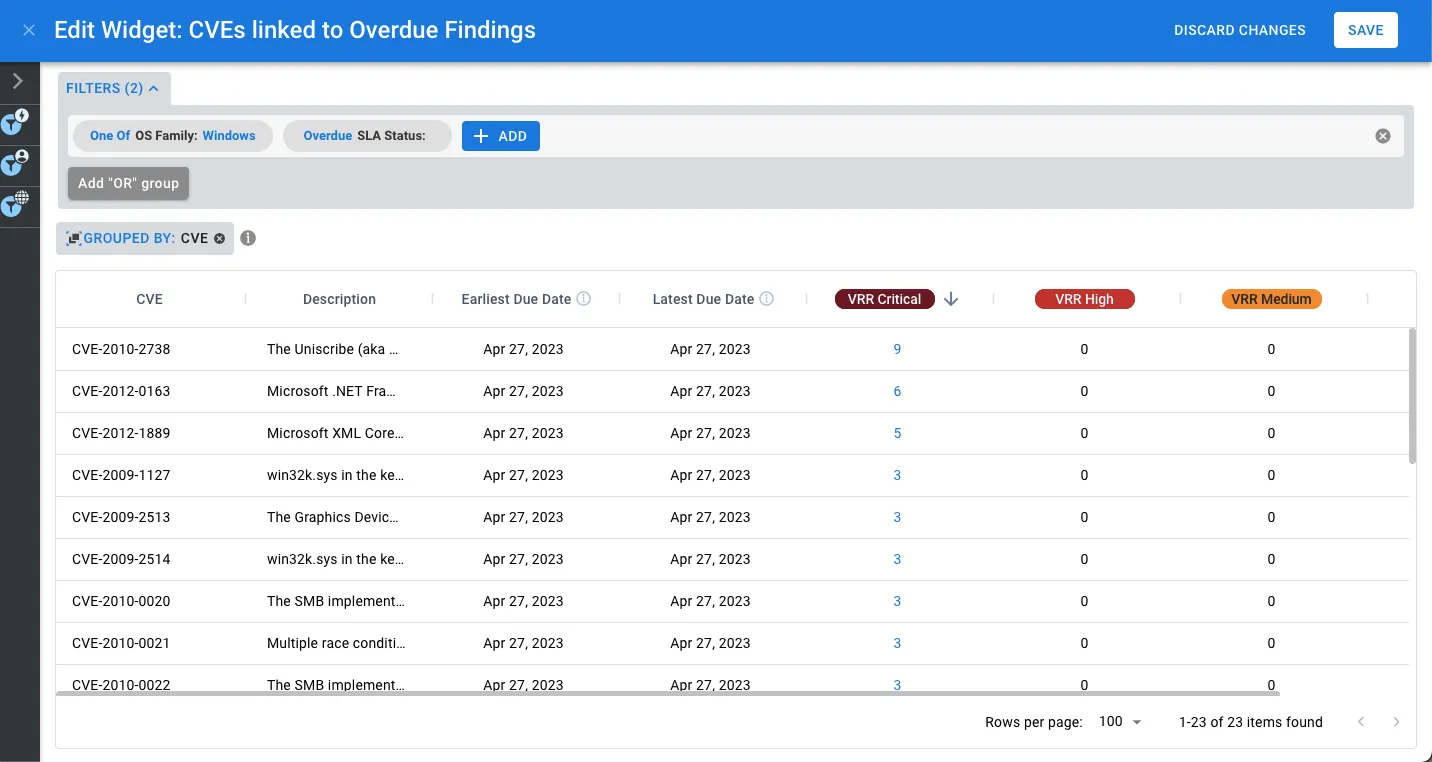Click description "Multiple race conditi…"
Viewport: 1432px width, 762px height.
tap(336, 643)
